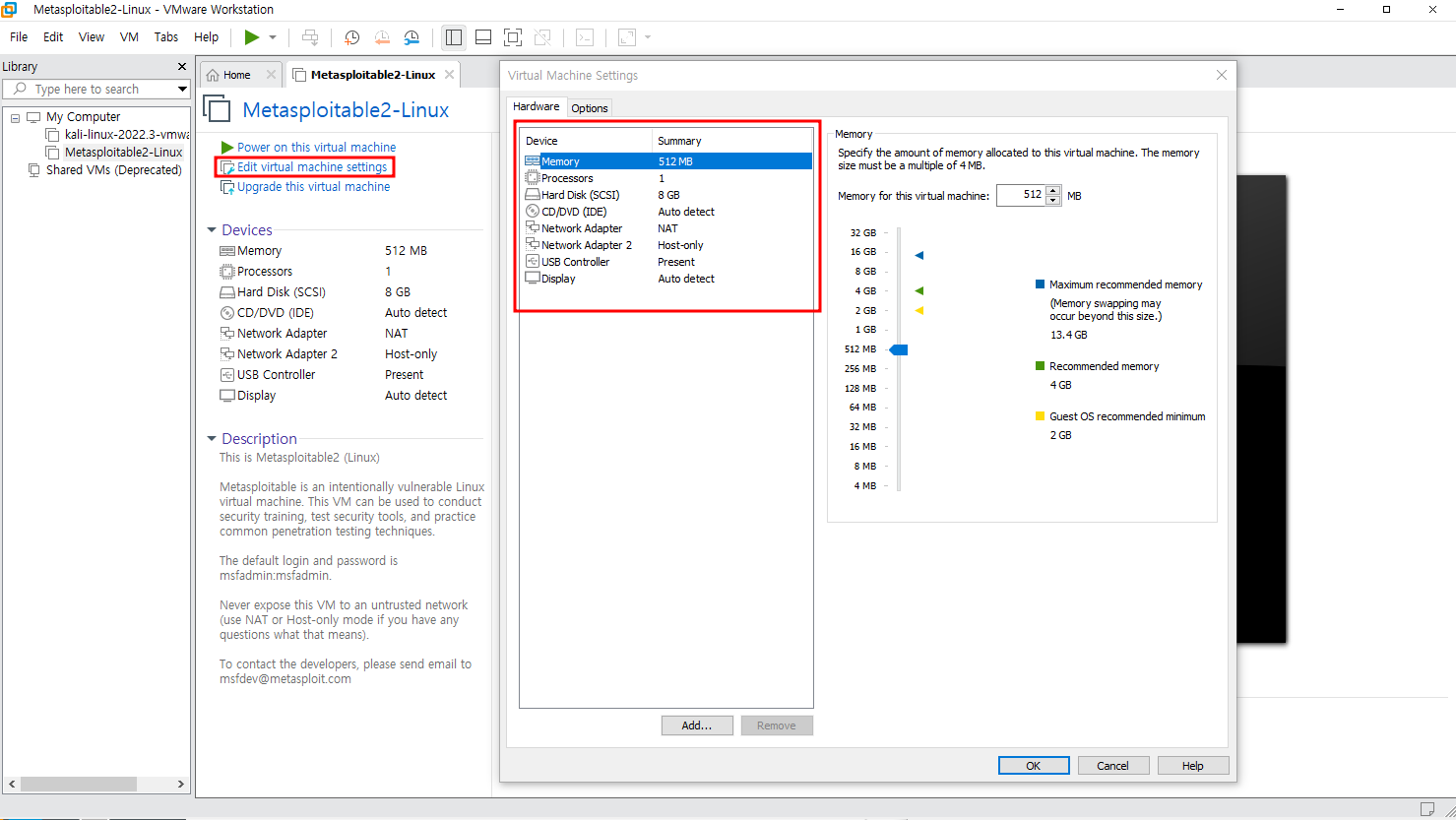1456x820 pixels.
Task: Click the Network Adapter 2 icon in summary page
Action: 227,354
